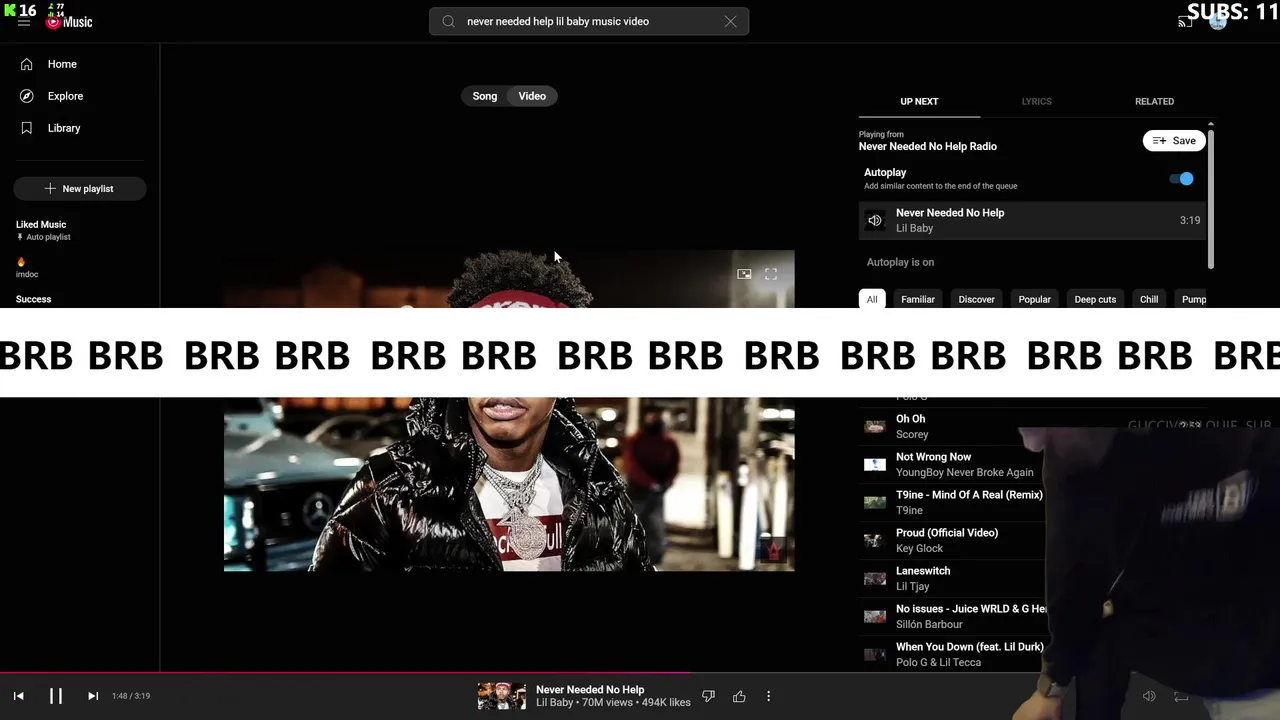1280x720 pixels.
Task: Click the cast to device icon
Action: [1185, 22]
